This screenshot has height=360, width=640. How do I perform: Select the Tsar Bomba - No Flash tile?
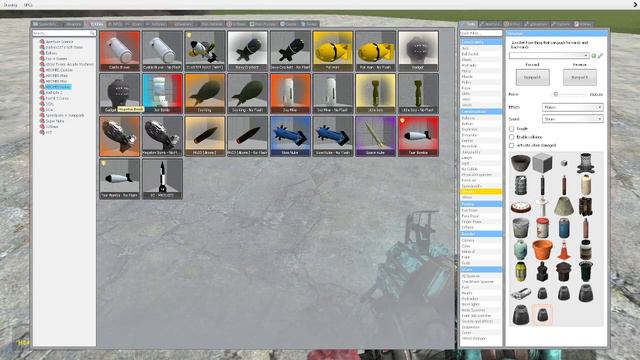pyautogui.click(x=120, y=179)
